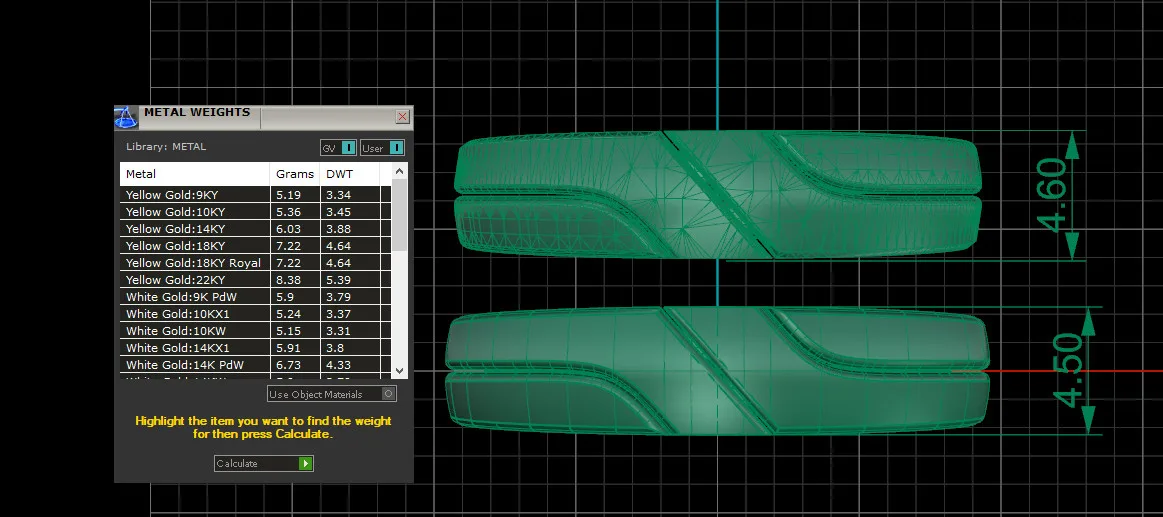Select the lower ring model in viewport
Viewport: 1163px width, 517px height.
[717, 370]
